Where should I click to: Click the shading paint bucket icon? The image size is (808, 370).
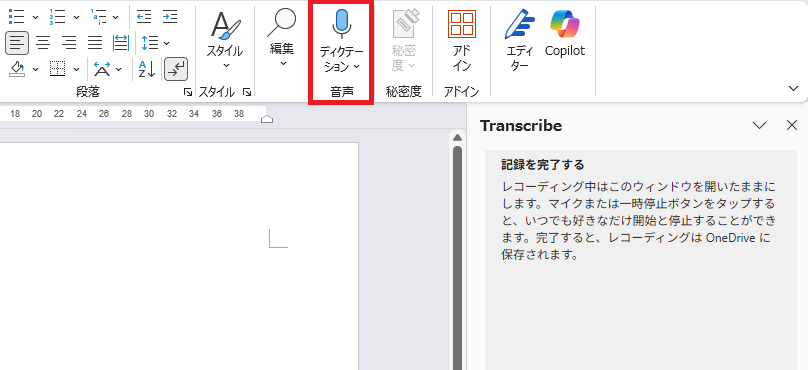[x=18, y=69]
